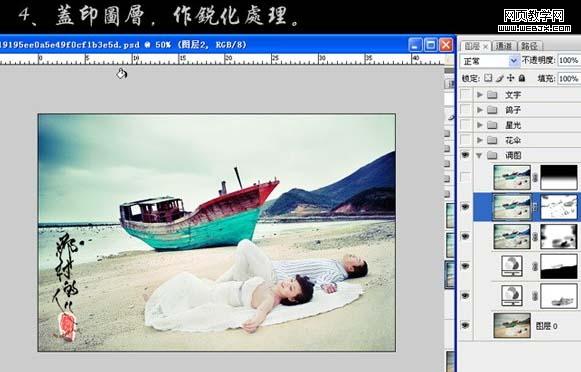Hide adjustment layer with black-bottom mask

[x=465, y=266]
